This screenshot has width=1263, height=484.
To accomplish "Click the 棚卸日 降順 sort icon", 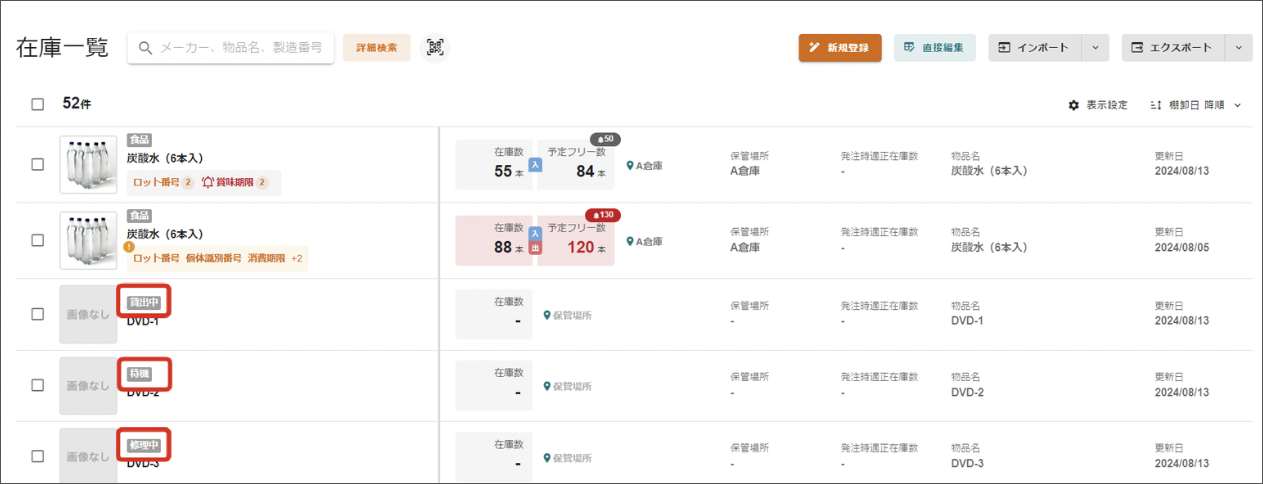I will (1156, 105).
